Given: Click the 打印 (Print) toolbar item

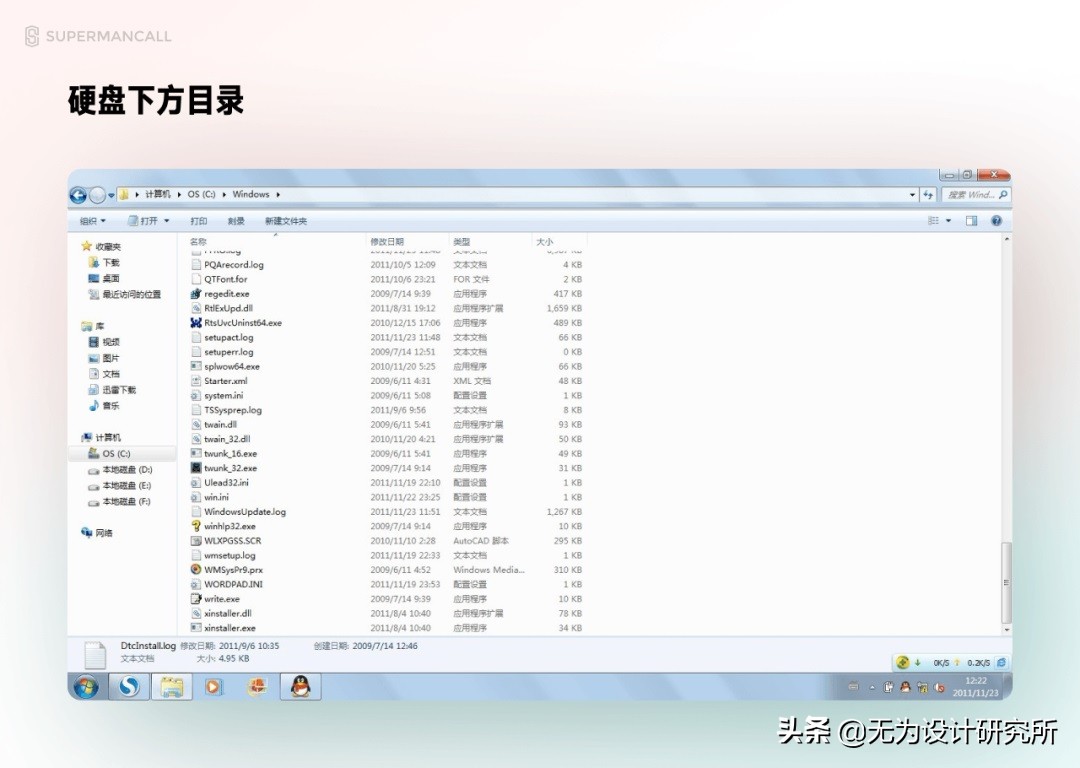Looking at the screenshot, I should click(x=199, y=221).
